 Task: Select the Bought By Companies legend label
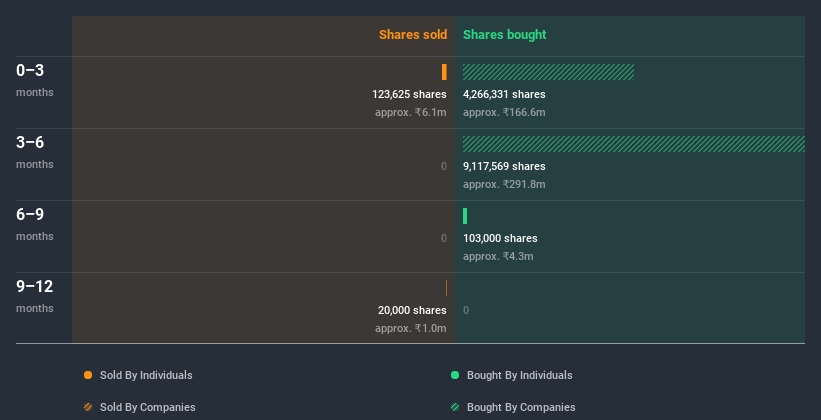[x=521, y=407]
